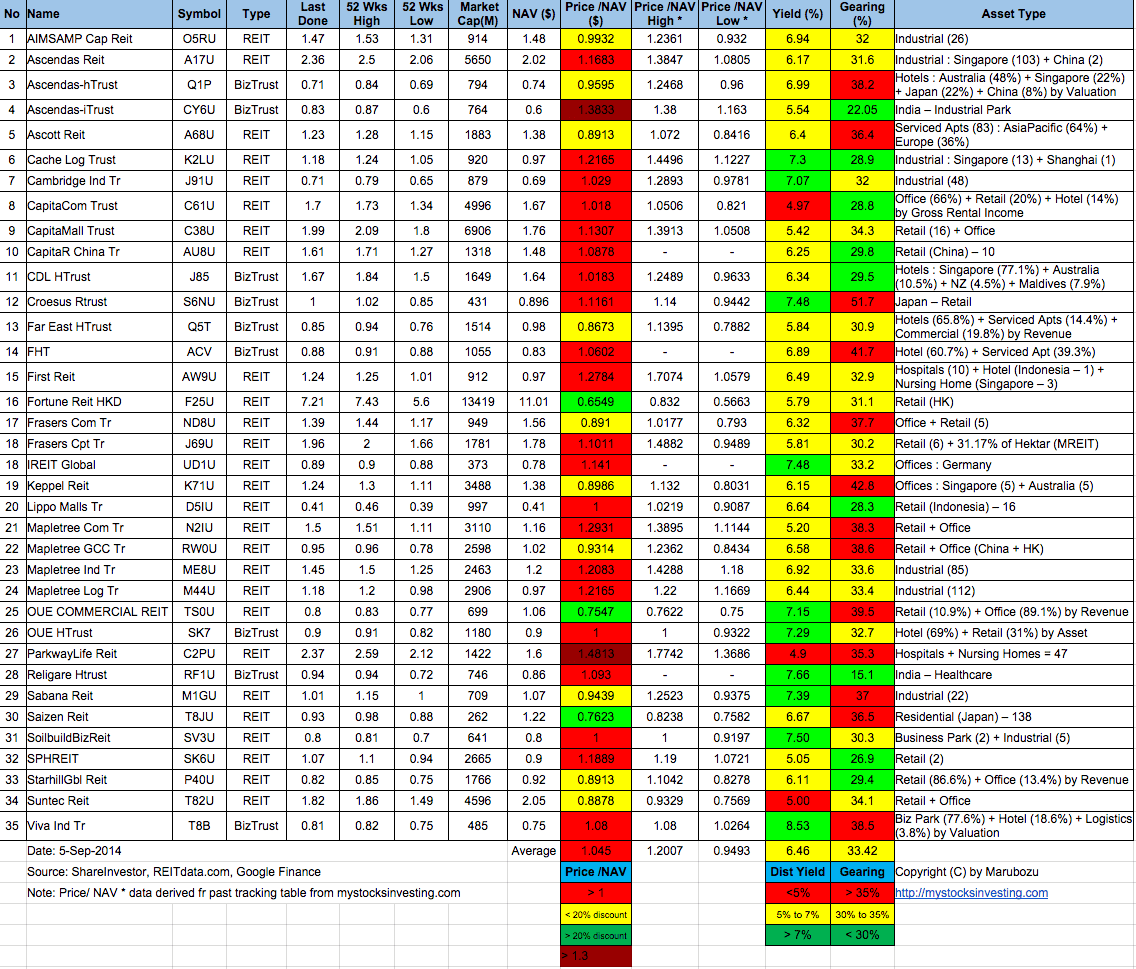The height and width of the screenshot is (969, 1136).
Task: Click the Suntec Reit name cell
Action: (99, 802)
